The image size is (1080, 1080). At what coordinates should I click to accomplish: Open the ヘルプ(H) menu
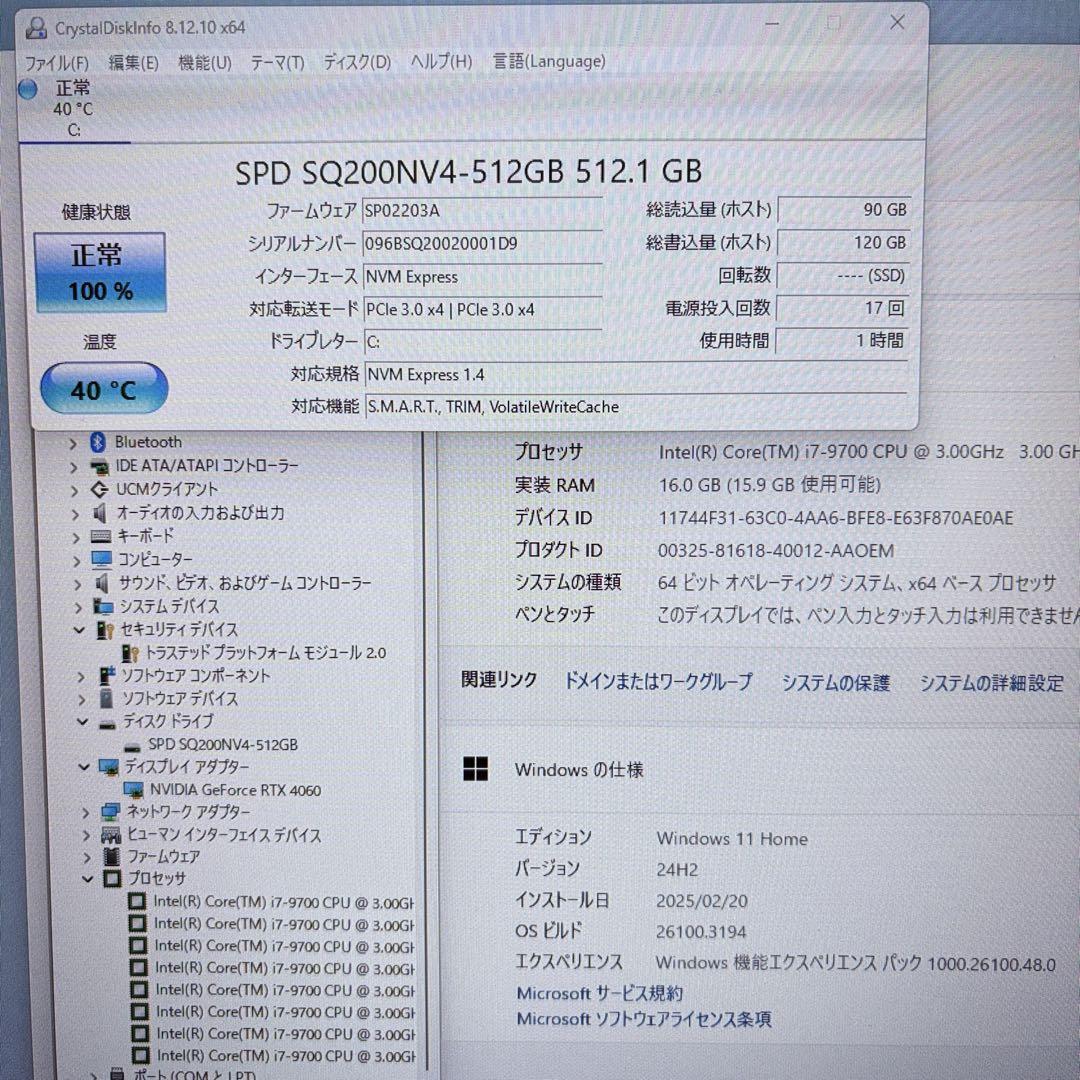pyautogui.click(x=442, y=61)
